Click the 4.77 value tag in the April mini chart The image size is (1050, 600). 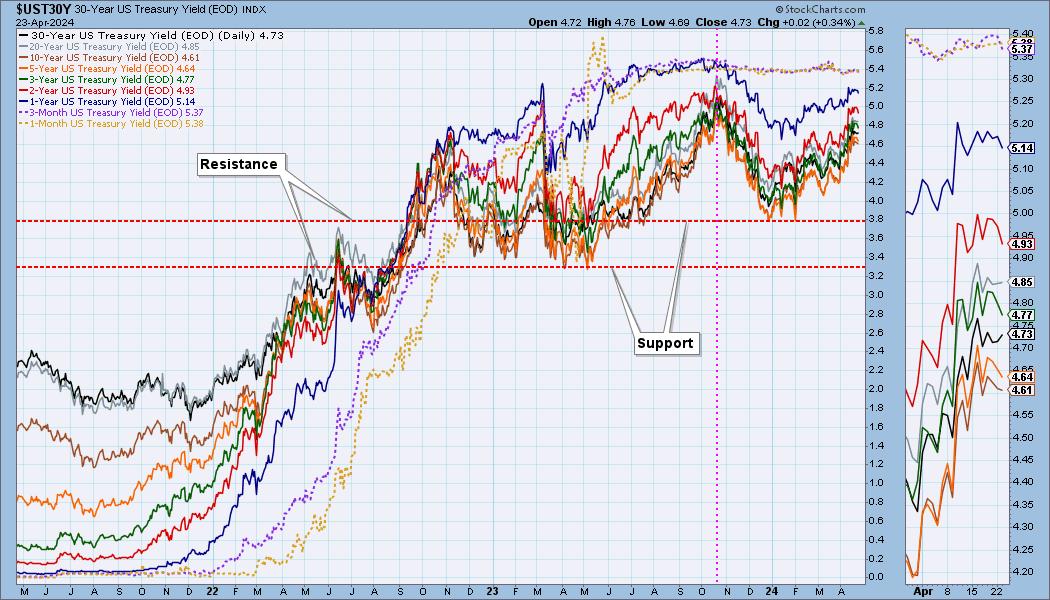1022,315
